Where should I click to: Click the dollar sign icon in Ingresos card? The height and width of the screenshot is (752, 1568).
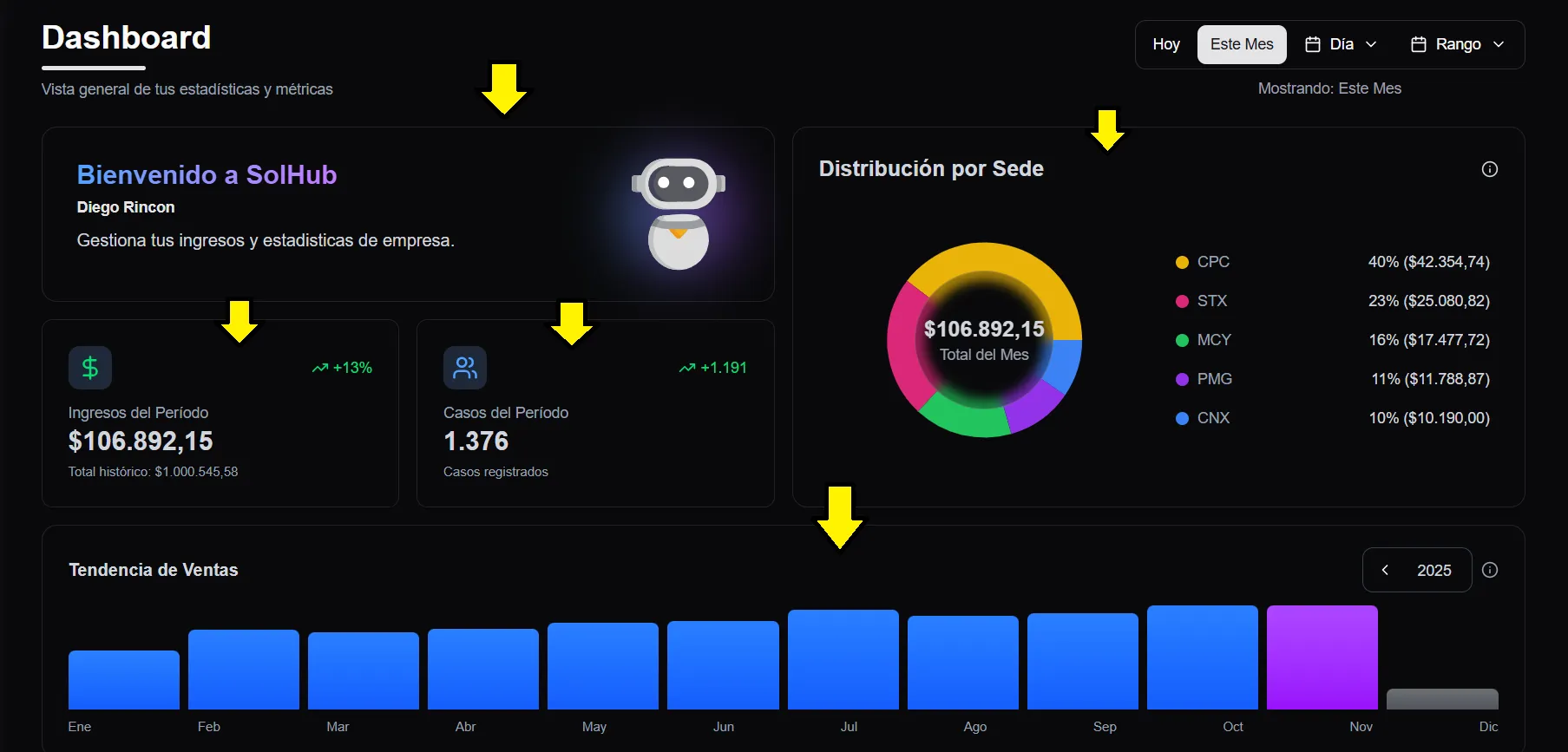90,368
